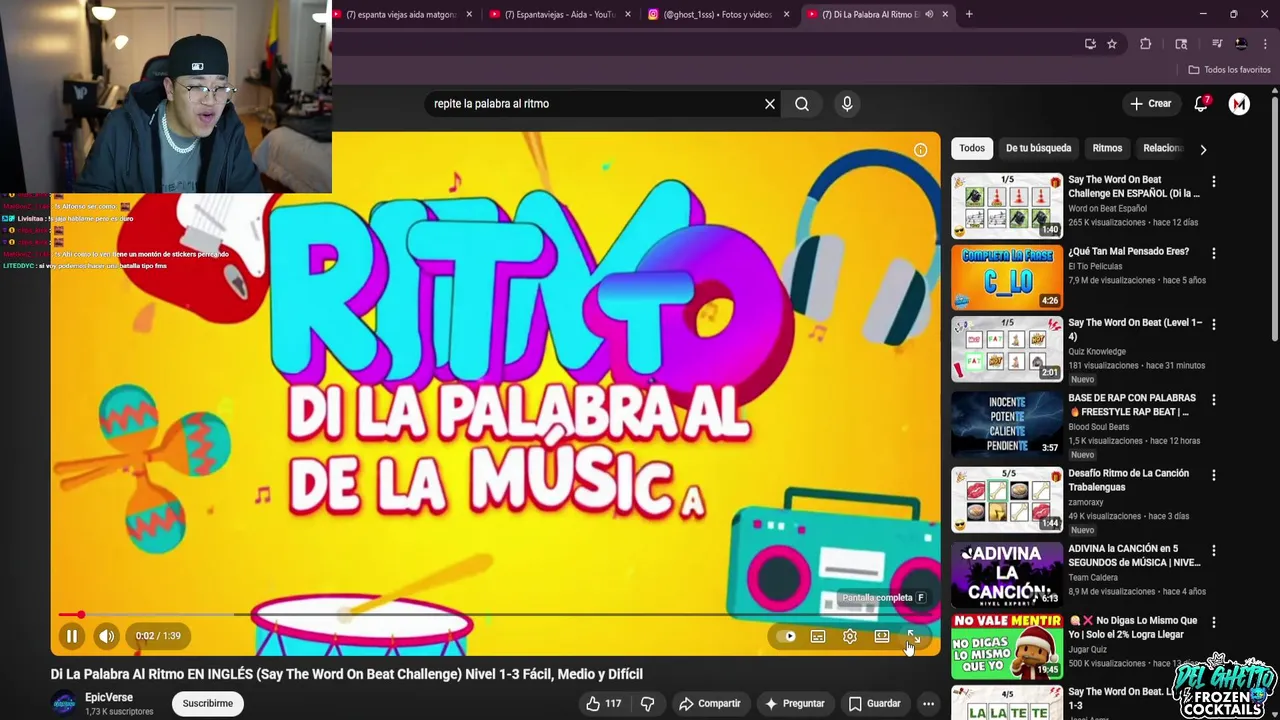Select the Relacionados filter chip
Image resolution: width=1280 pixels, height=720 pixels.
click(x=1161, y=148)
